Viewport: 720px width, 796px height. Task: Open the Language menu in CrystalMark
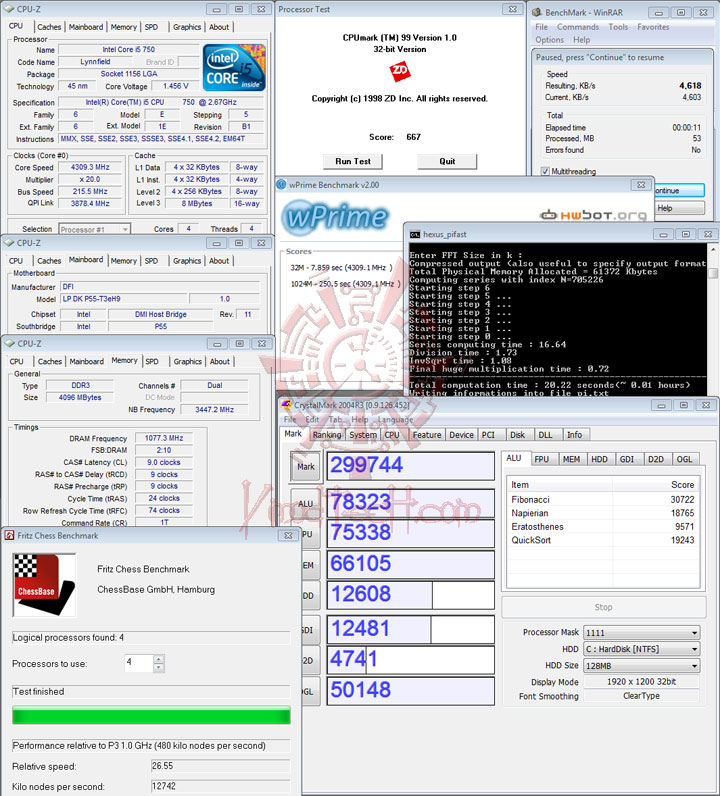coord(395,419)
